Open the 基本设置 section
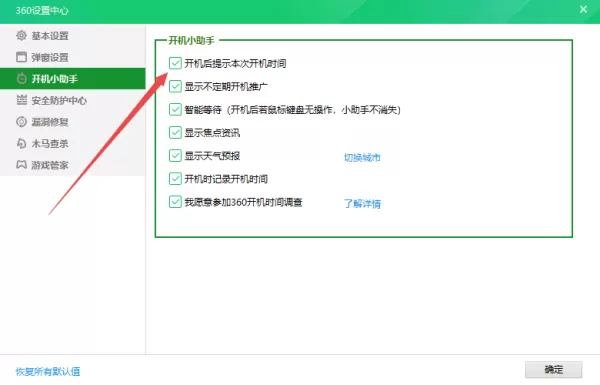The image size is (600, 385). click(x=73, y=36)
